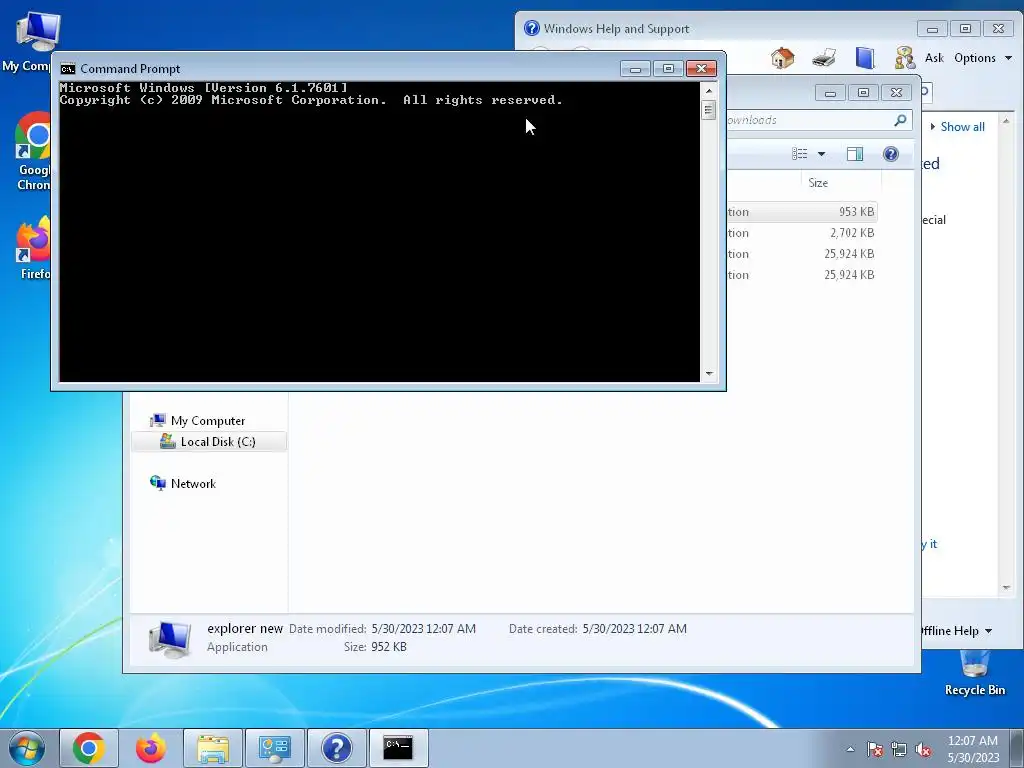Select the Google Chrome desktop shortcut
The width and height of the screenshot is (1024, 768).
pos(33,152)
